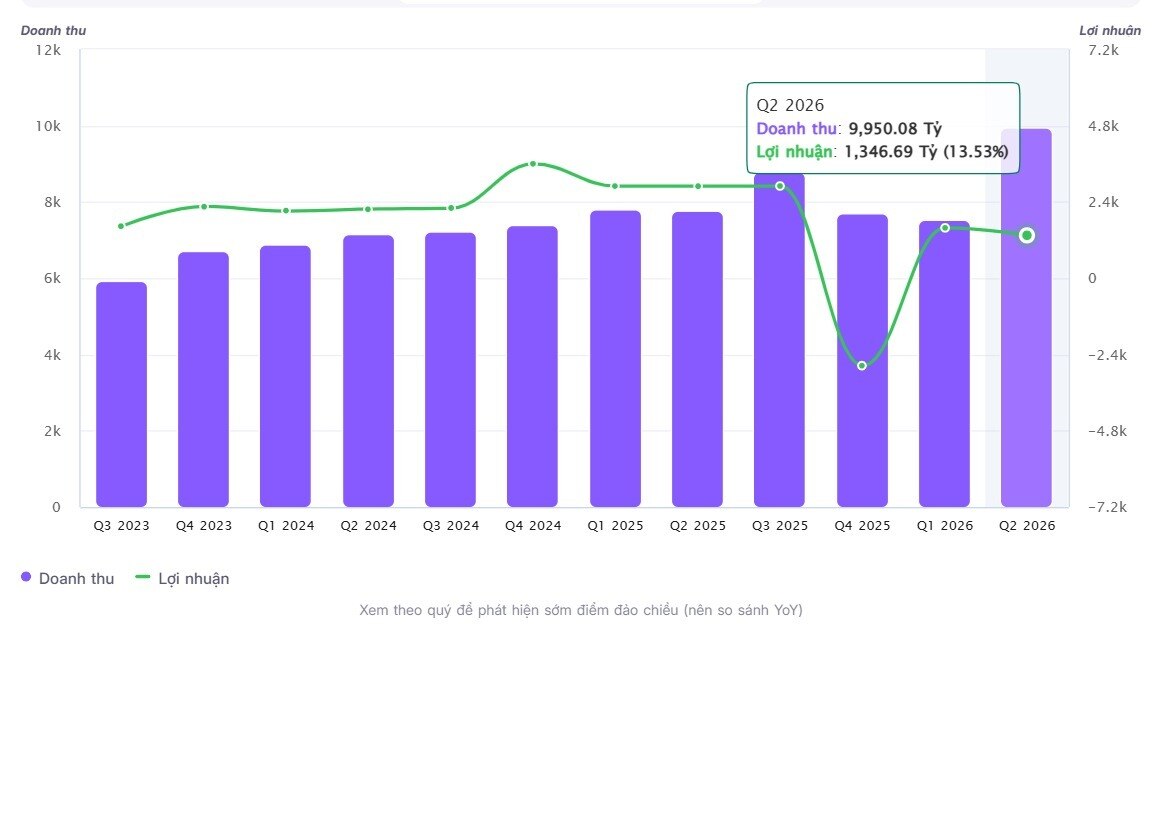Viewport: 1162px width, 835px height.
Task: Click the profit line point at Q1 2026
Action: click(945, 228)
